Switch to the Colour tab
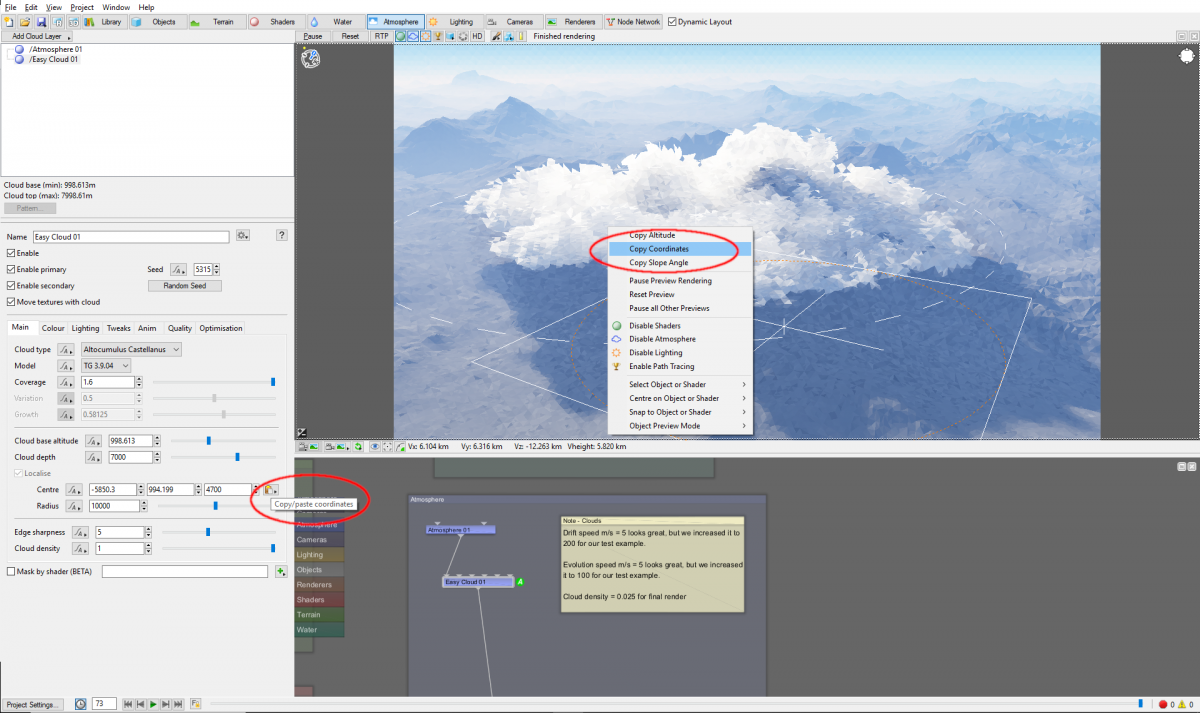 [x=53, y=327]
